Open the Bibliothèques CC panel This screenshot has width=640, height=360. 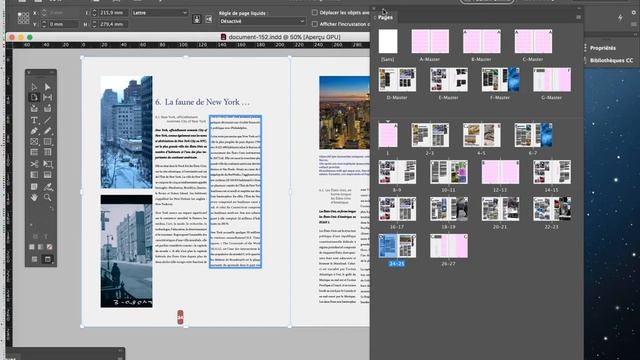coord(611,60)
